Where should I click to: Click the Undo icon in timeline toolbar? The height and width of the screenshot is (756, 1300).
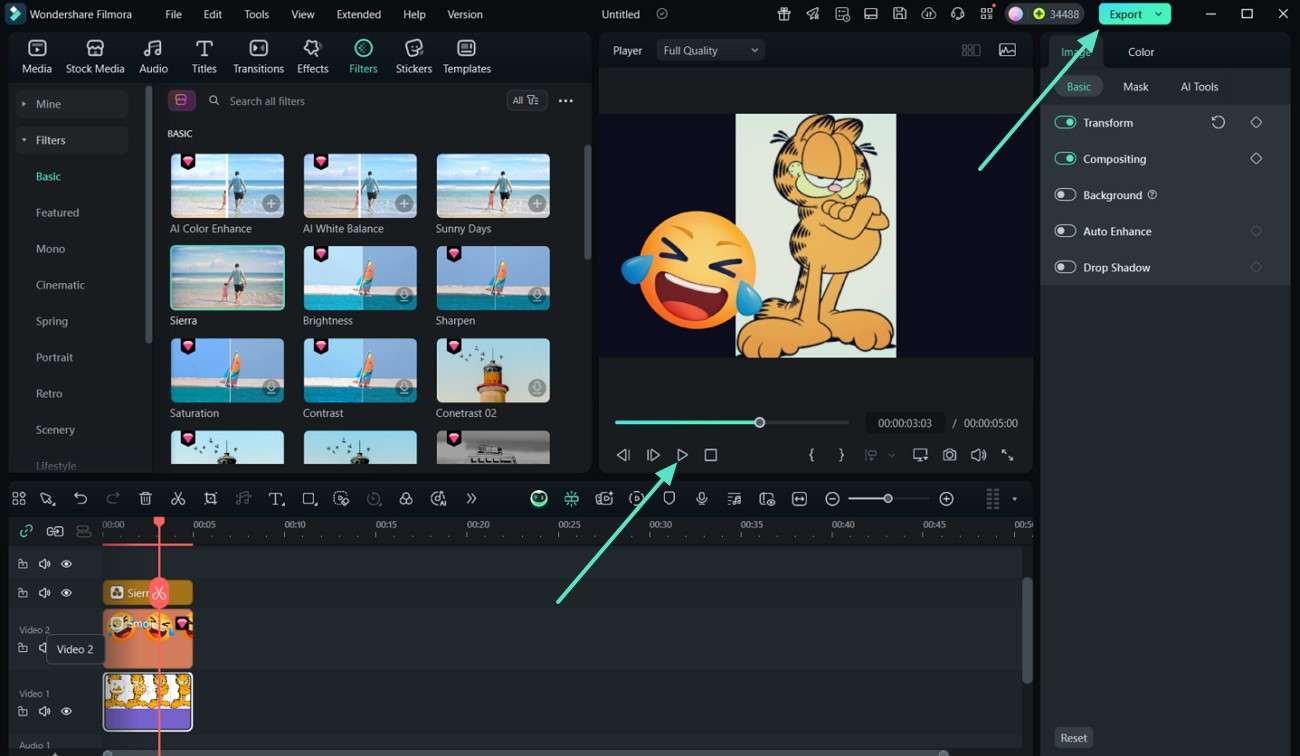click(81, 498)
